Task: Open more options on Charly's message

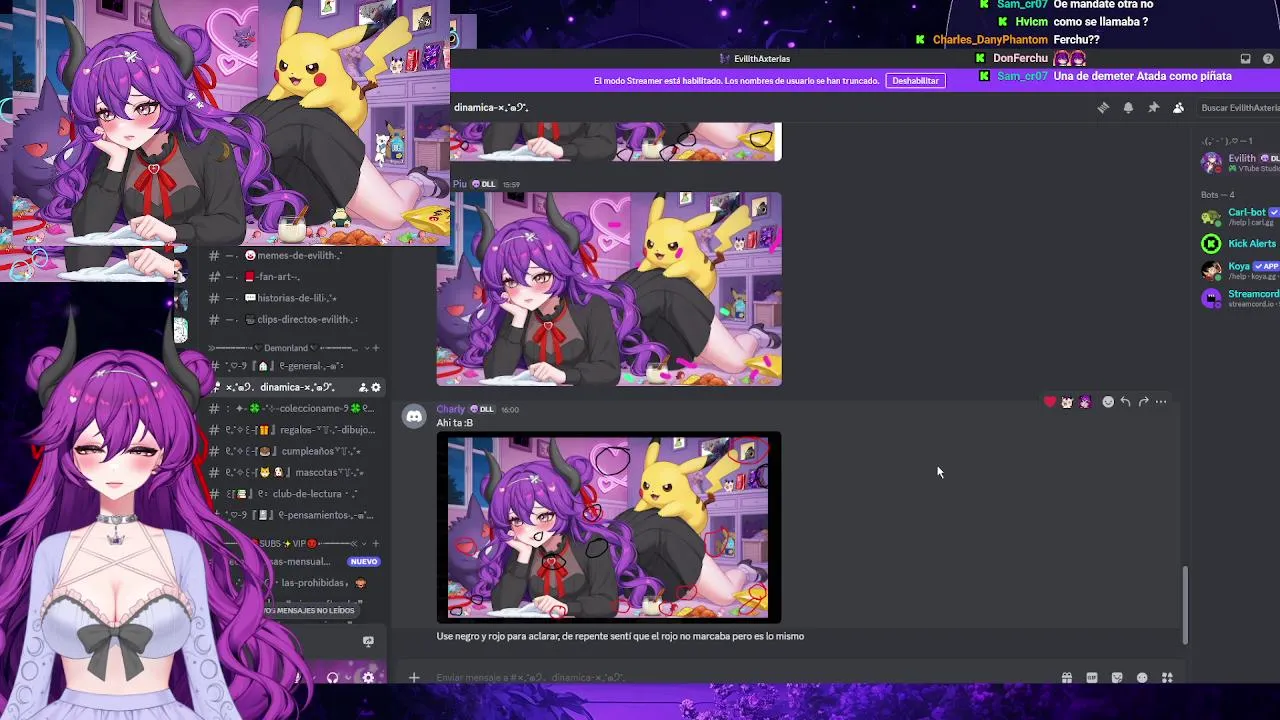Action: coord(1161,402)
